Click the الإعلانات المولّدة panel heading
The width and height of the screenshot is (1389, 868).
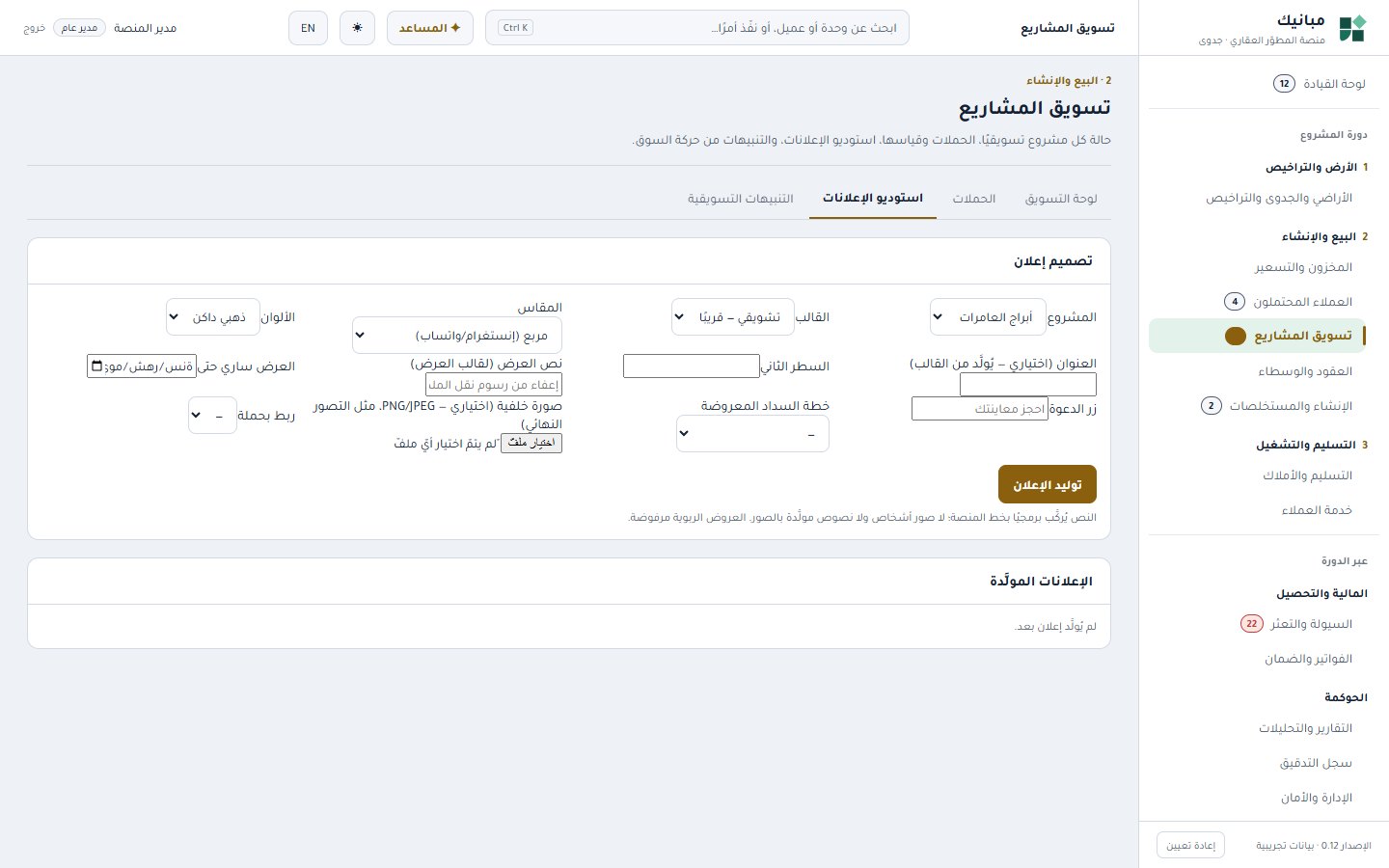click(x=1041, y=582)
